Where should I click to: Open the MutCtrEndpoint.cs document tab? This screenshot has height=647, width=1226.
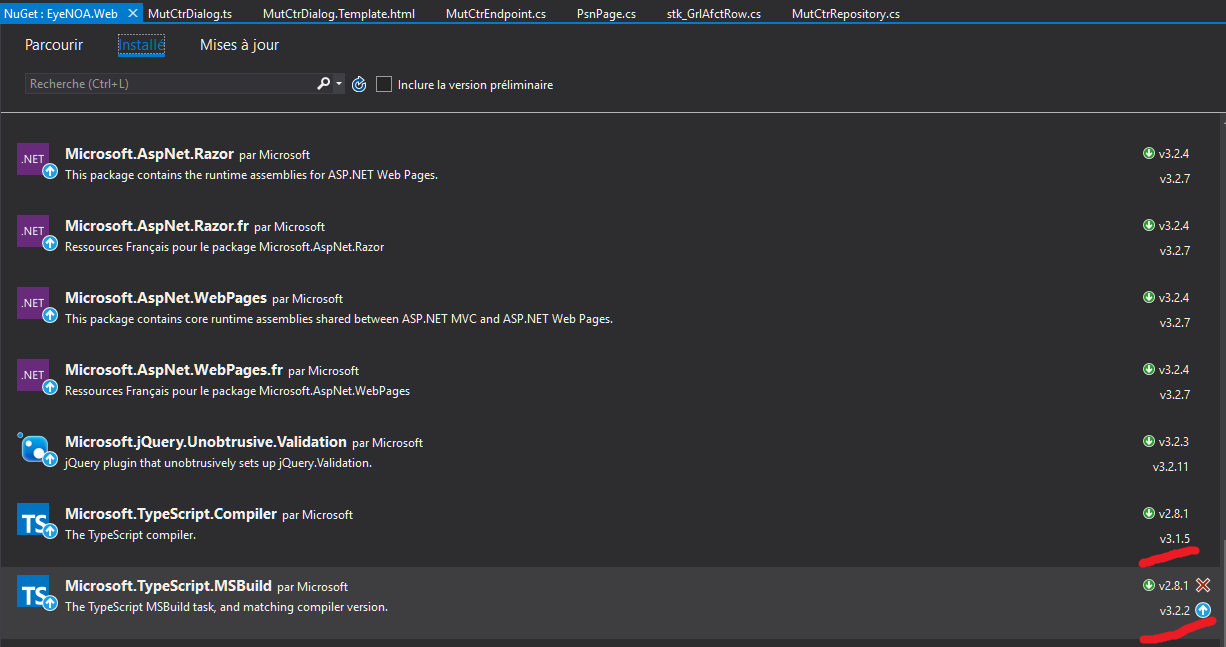pos(495,14)
